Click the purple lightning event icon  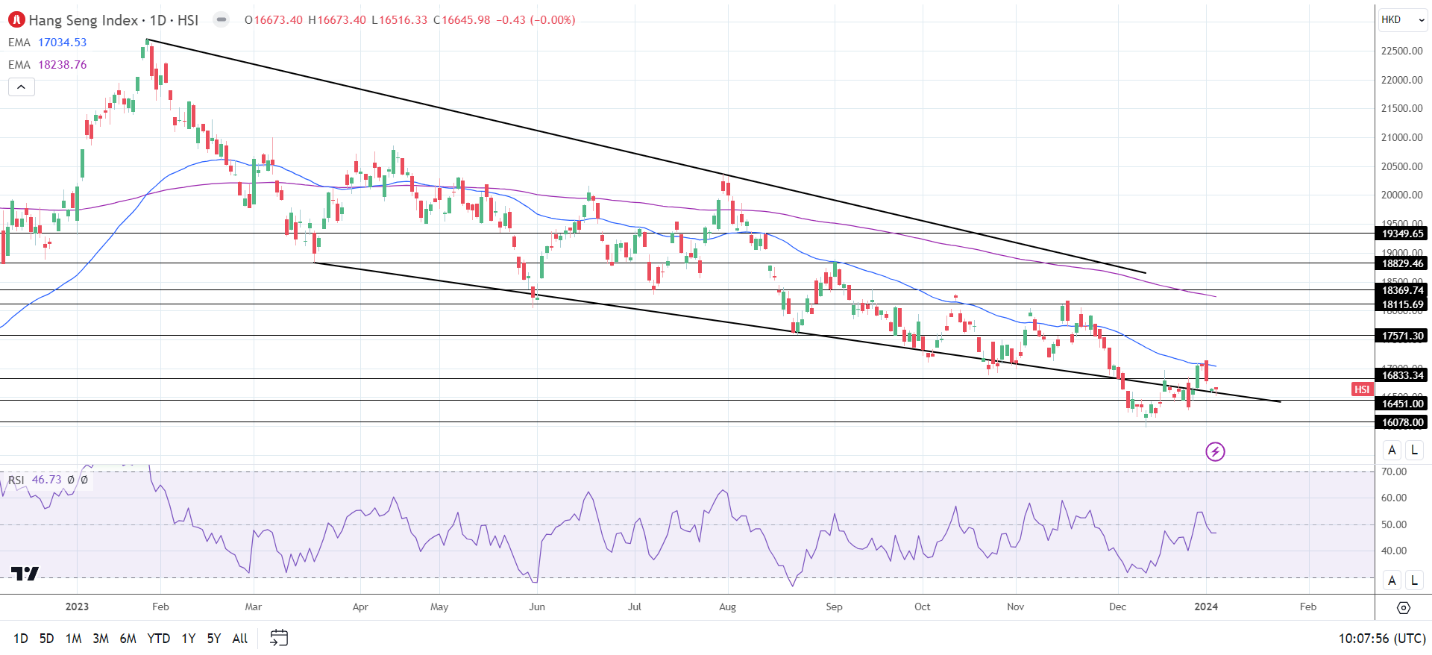pyautogui.click(x=1215, y=452)
